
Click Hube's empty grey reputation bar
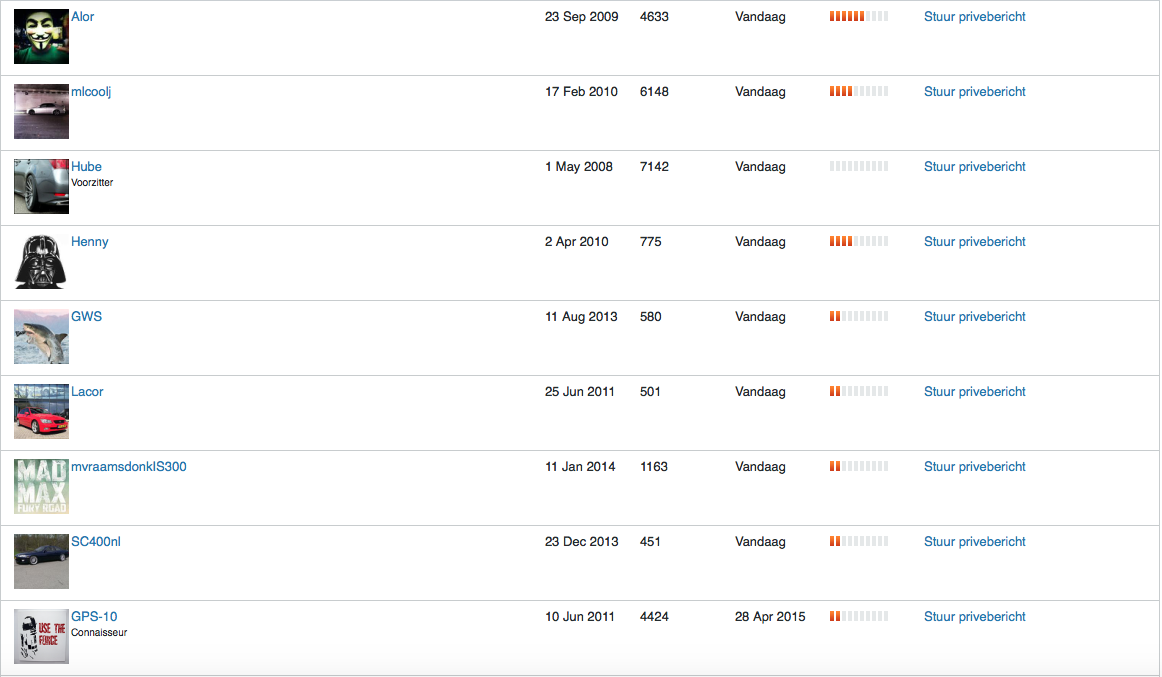coord(858,167)
